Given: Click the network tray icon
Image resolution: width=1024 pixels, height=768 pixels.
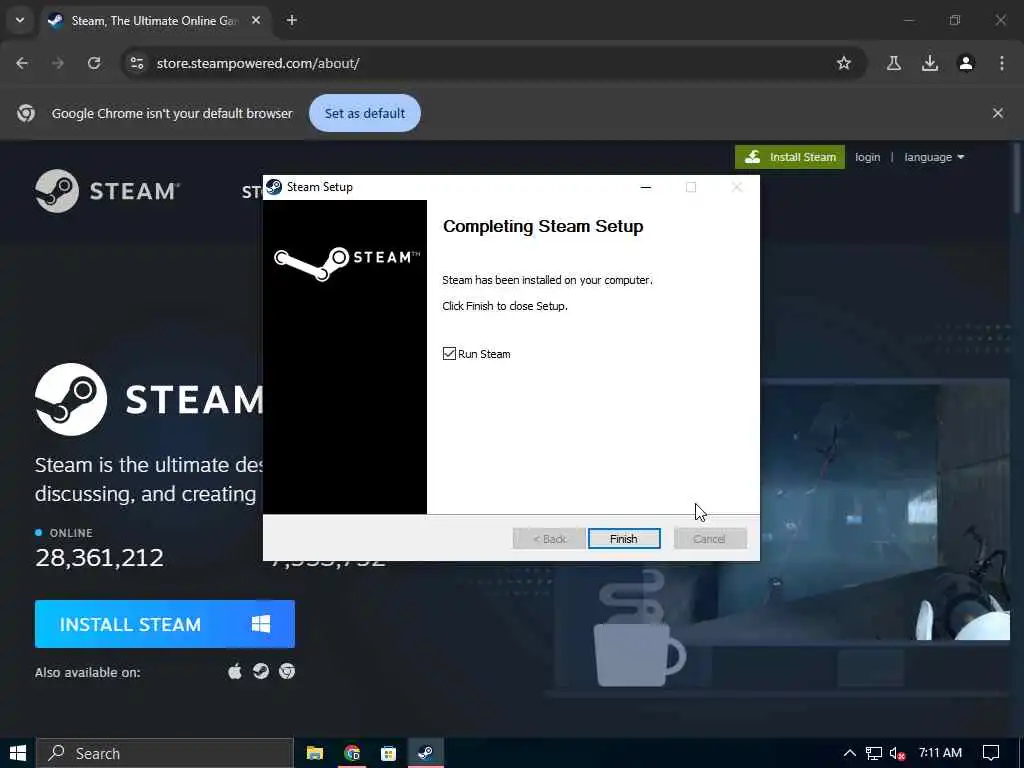Looking at the screenshot, I should (x=874, y=754).
